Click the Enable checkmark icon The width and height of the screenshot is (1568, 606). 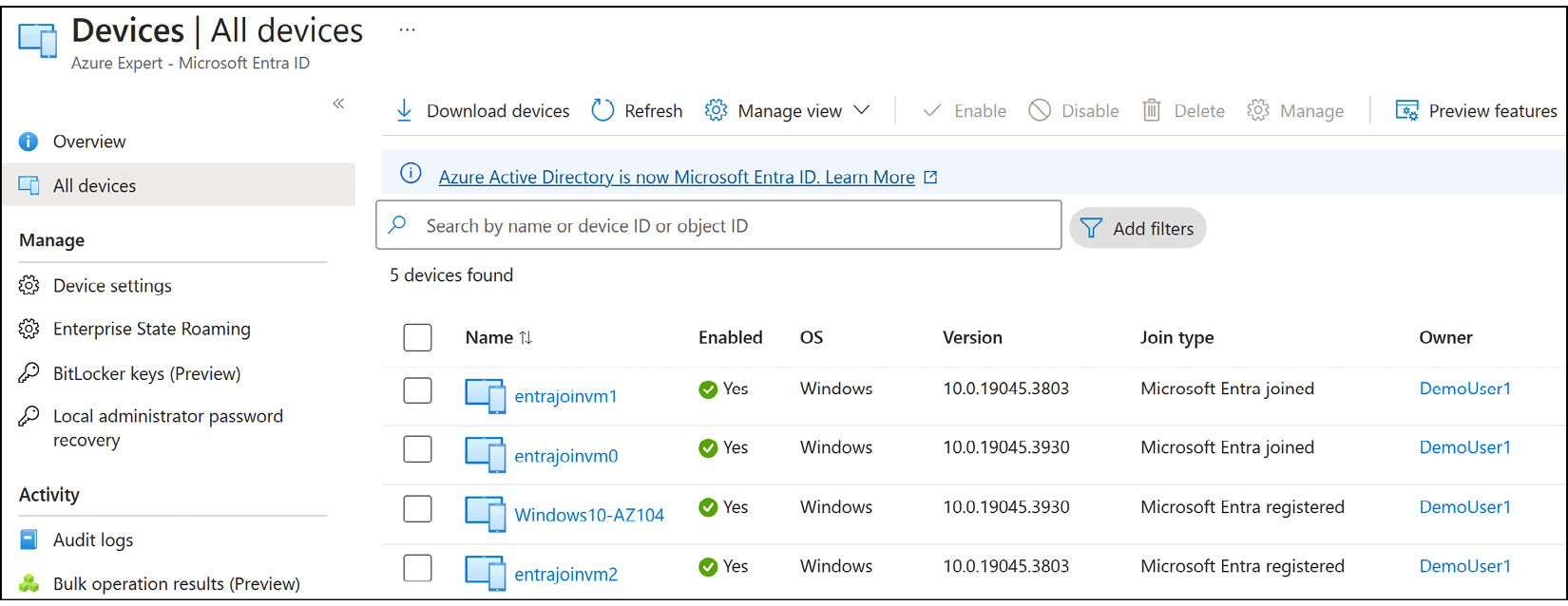[x=932, y=111]
